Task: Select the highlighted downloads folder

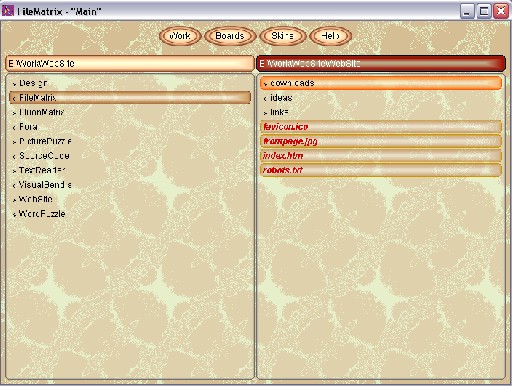Action: tap(381, 83)
